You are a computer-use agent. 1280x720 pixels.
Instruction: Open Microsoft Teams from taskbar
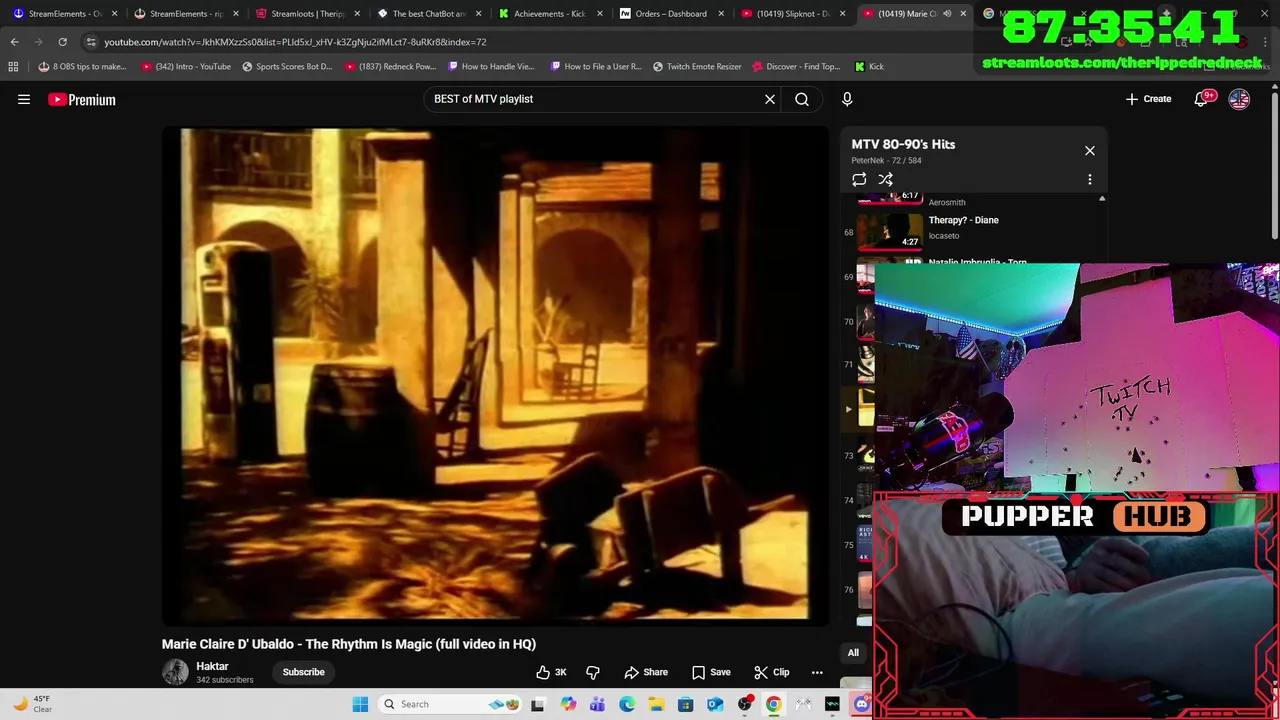click(x=597, y=704)
